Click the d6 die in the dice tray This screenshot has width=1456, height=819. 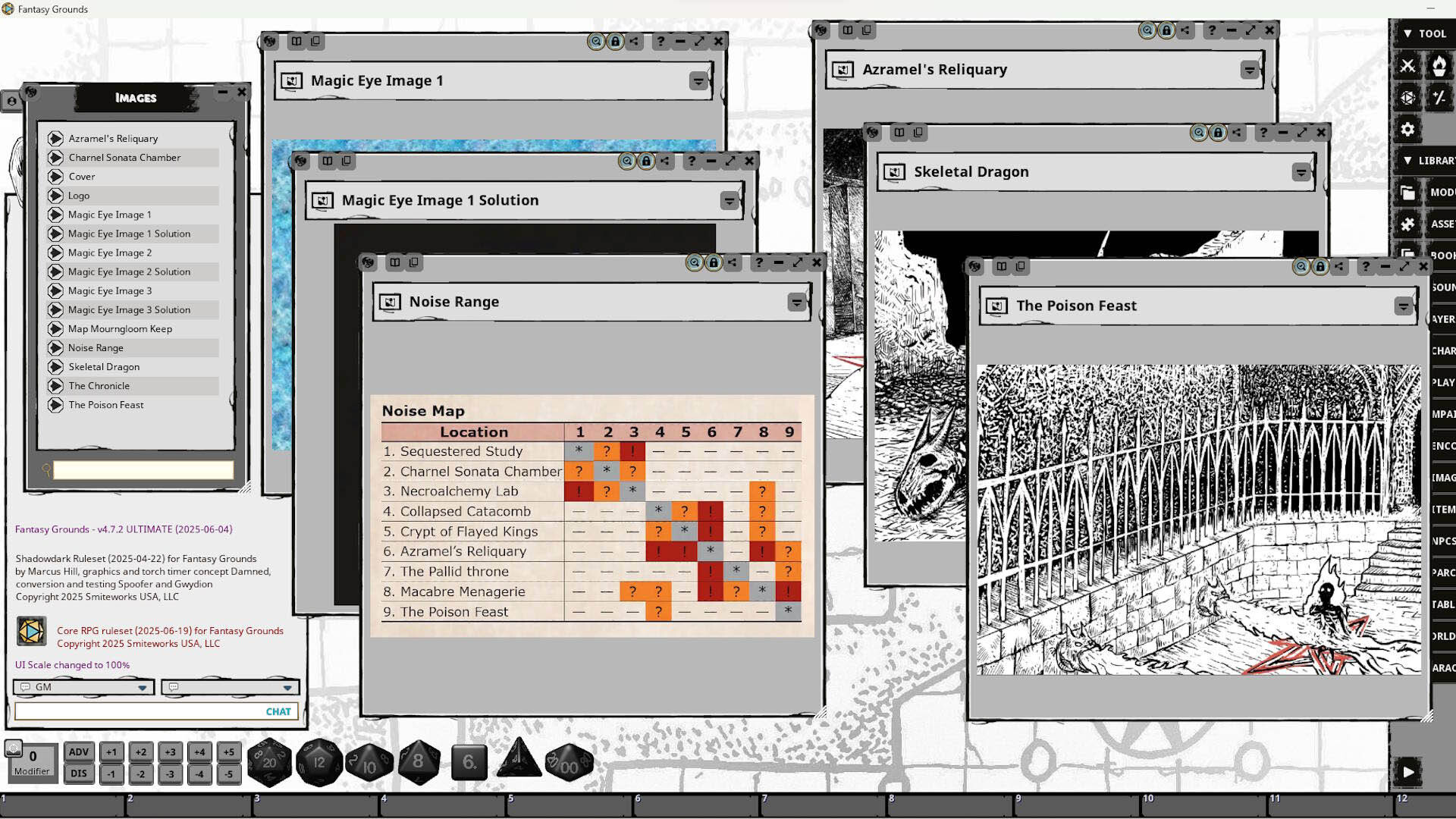(469, 763)
